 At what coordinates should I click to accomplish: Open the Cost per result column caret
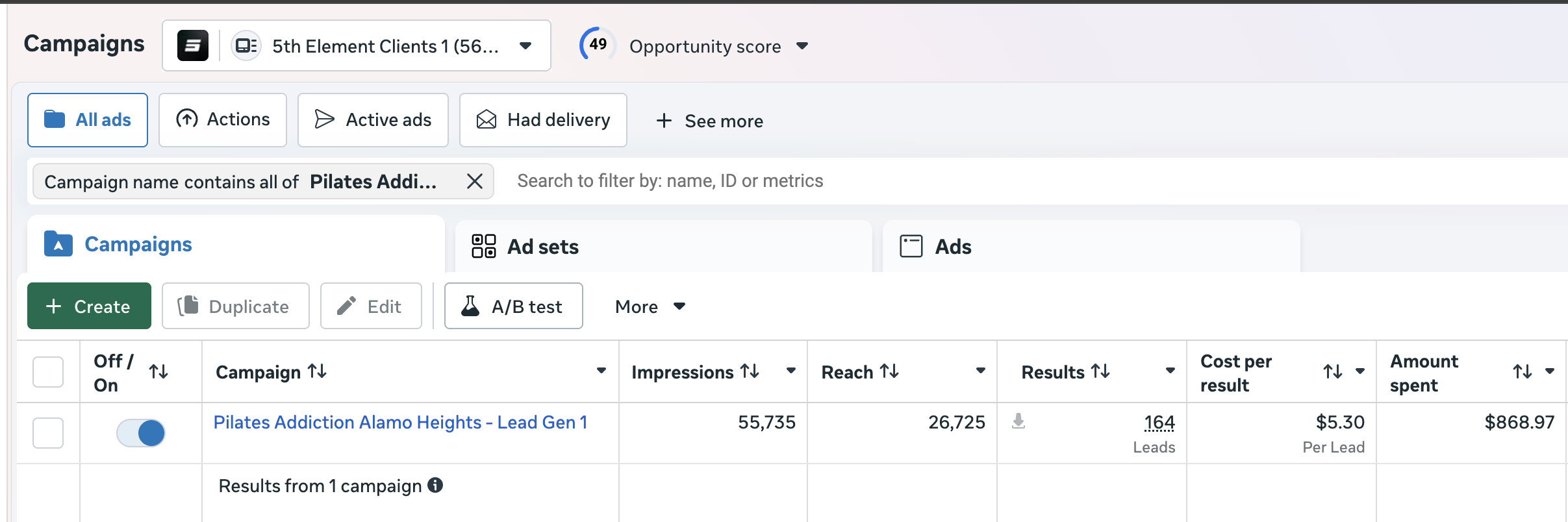point(1360,371)
